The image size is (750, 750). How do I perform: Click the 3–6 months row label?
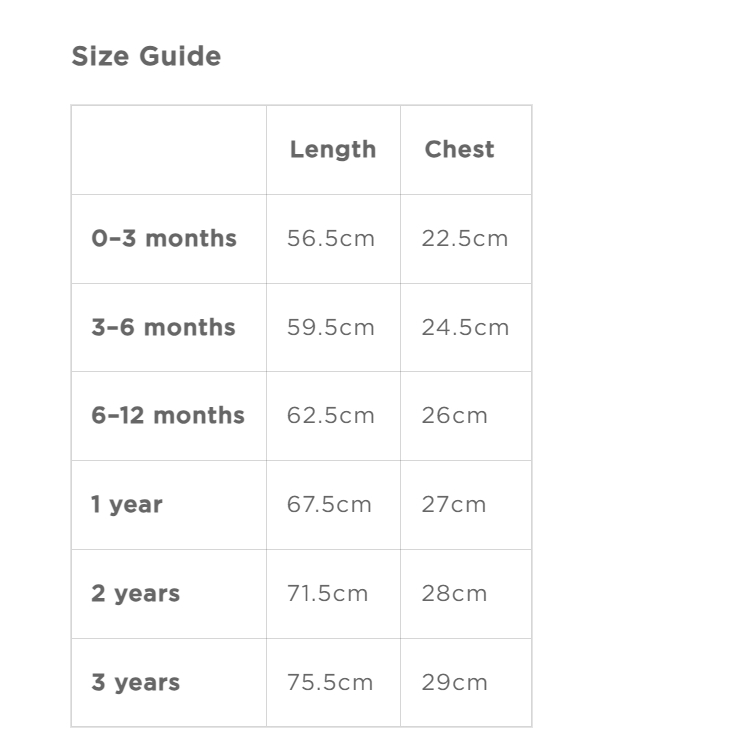(163, 328)
